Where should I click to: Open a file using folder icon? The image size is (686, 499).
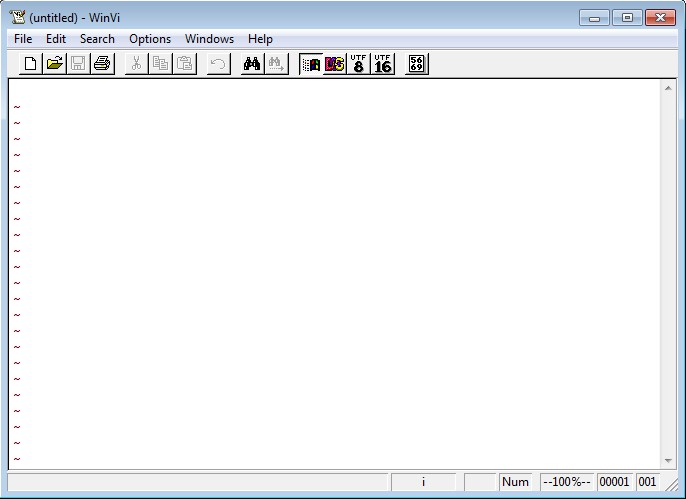point(55,64)
